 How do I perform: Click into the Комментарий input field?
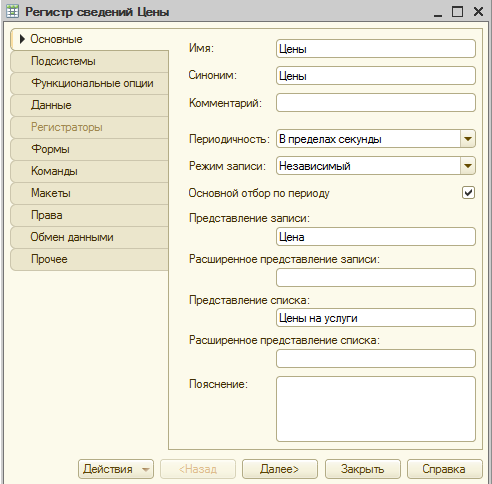[x=376, y=103]
